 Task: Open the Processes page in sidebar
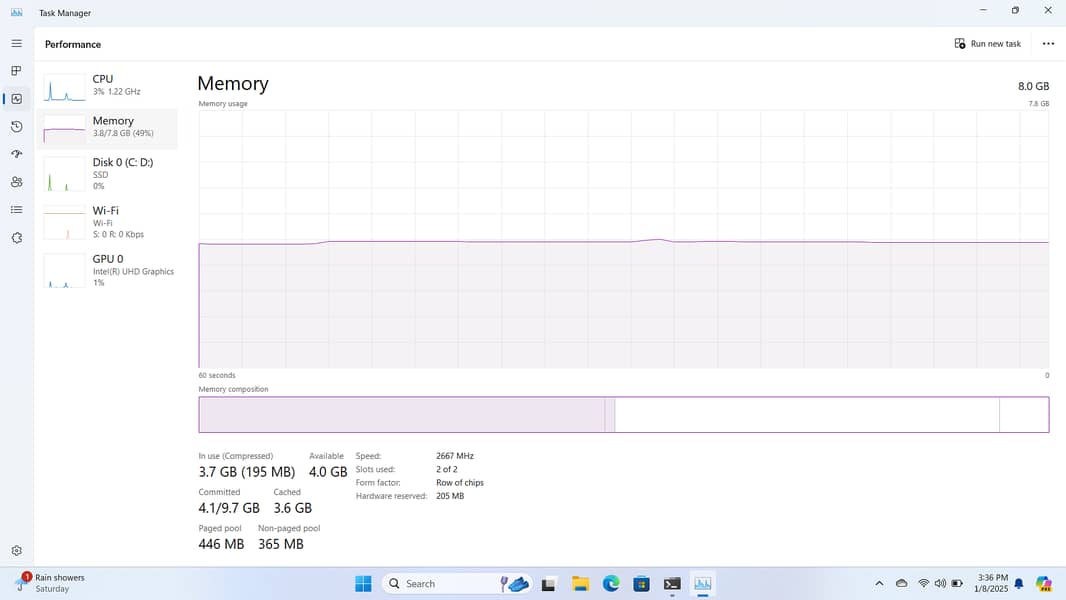pyautogui.click(x=16, y=71)
